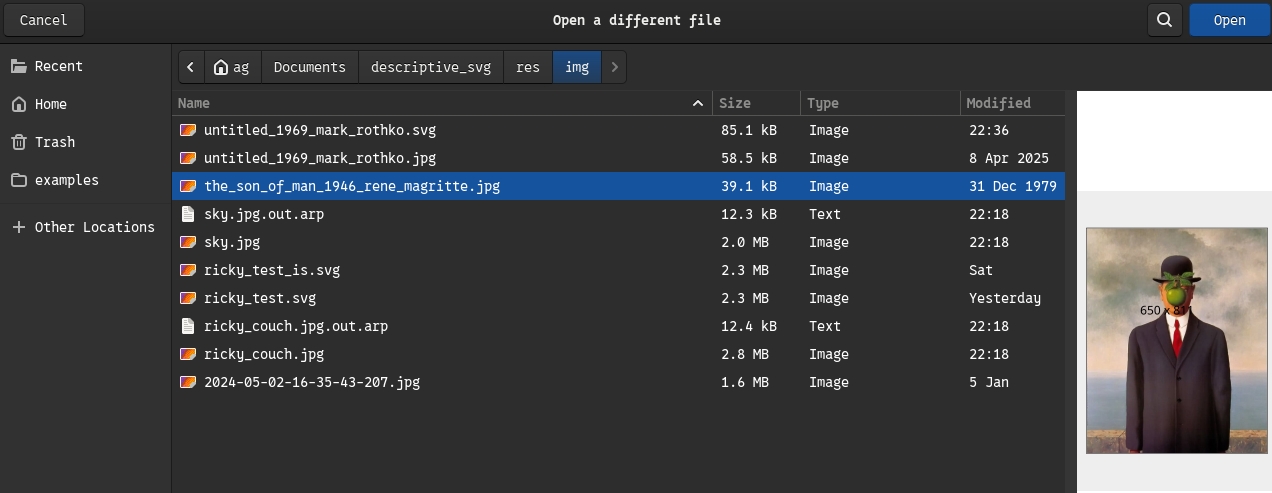
Task: Click image icon of ricky_test_is.svg
Action: [187, 270]
